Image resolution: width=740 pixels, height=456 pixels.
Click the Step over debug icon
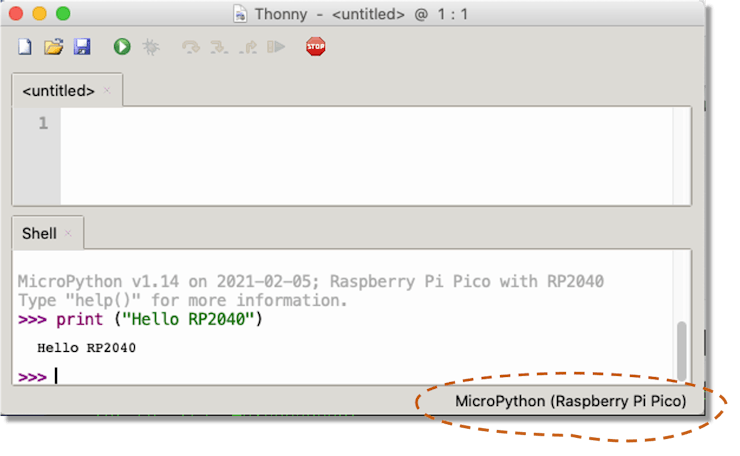coord(191,47)
